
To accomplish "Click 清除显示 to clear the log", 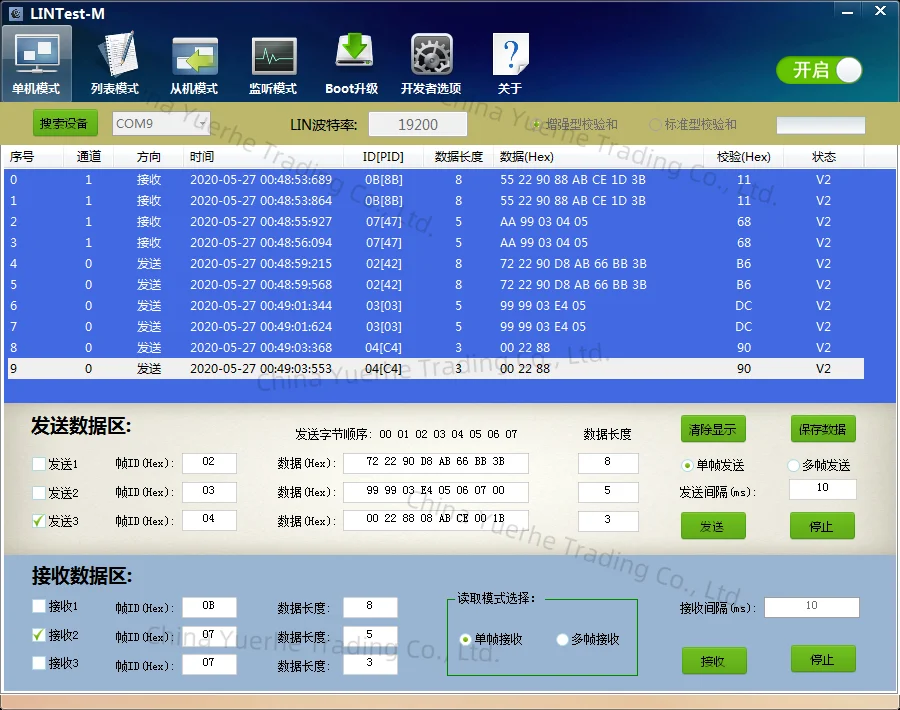I will point(712,430).
